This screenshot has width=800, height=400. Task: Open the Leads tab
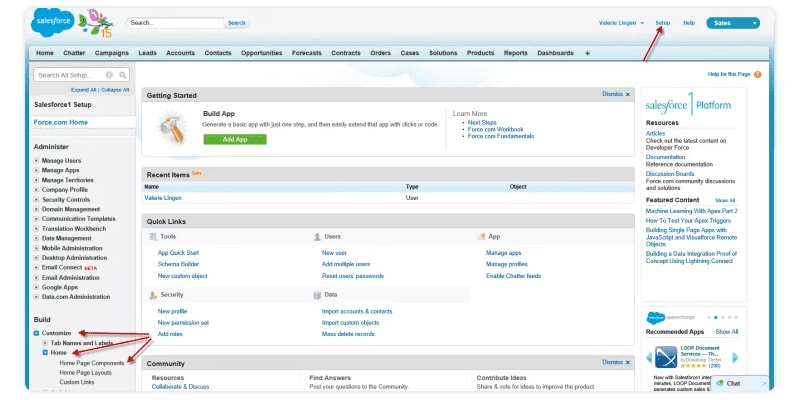[x=147, y=53]
